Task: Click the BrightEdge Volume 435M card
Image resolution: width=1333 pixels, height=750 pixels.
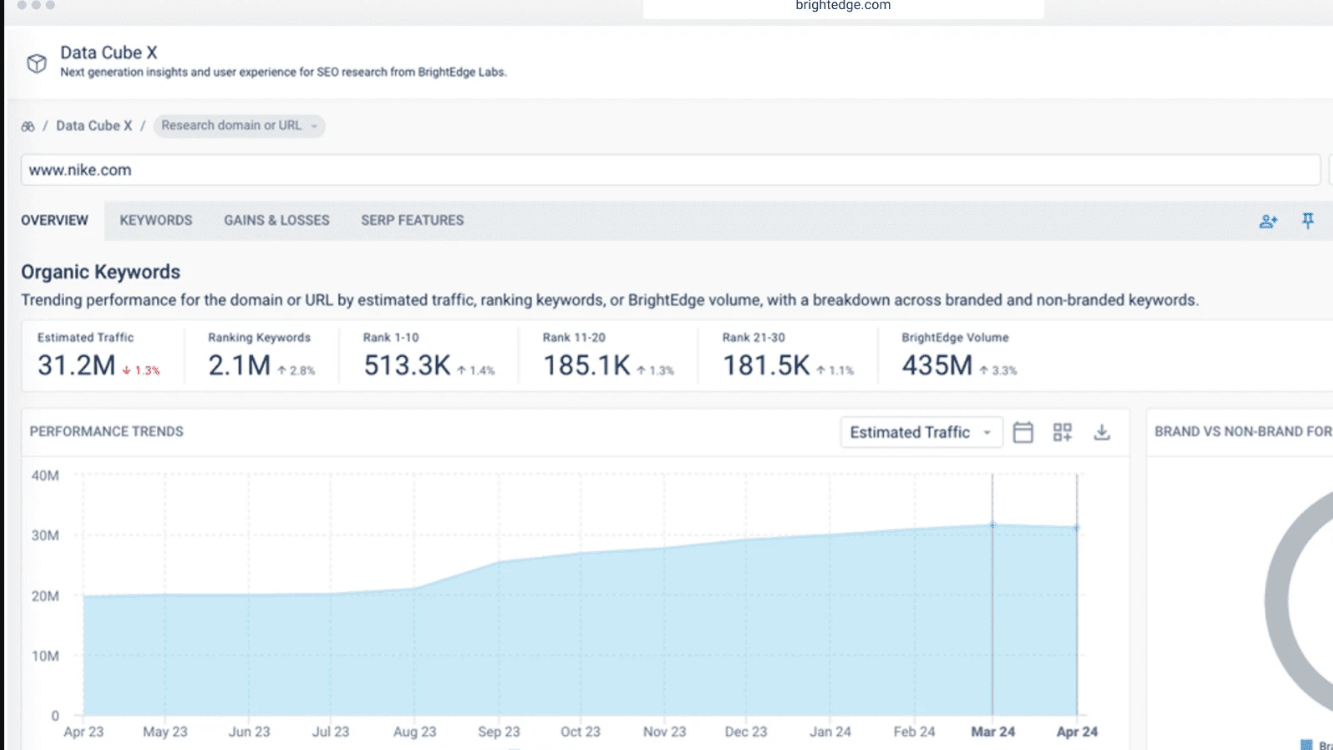Action: click(960, 355)
